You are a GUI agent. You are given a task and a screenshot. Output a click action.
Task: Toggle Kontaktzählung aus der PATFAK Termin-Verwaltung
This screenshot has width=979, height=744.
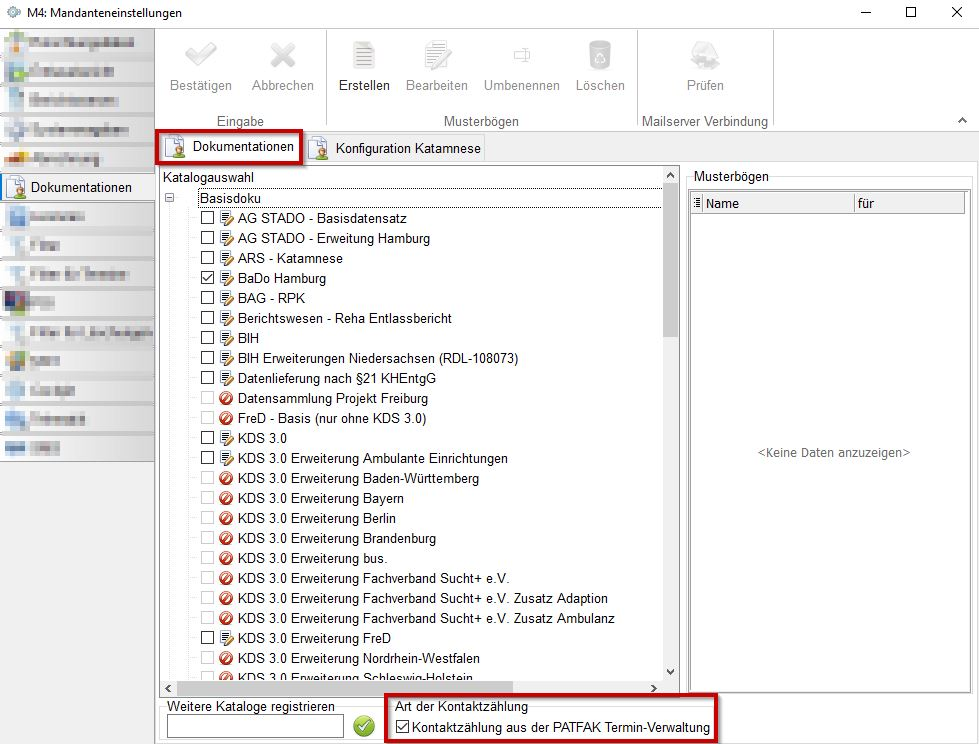click(x=402, y=727)
